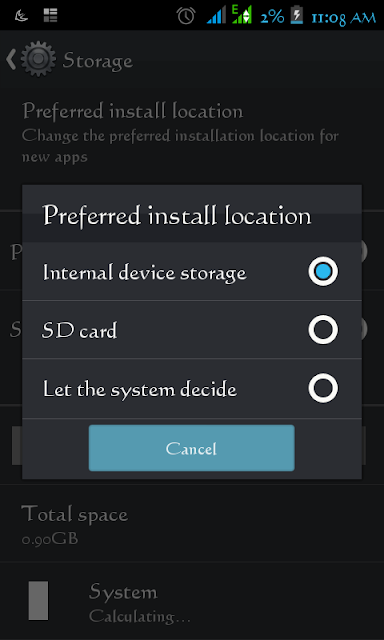Select Internal device storage radio button

click(x=323, y=271)
